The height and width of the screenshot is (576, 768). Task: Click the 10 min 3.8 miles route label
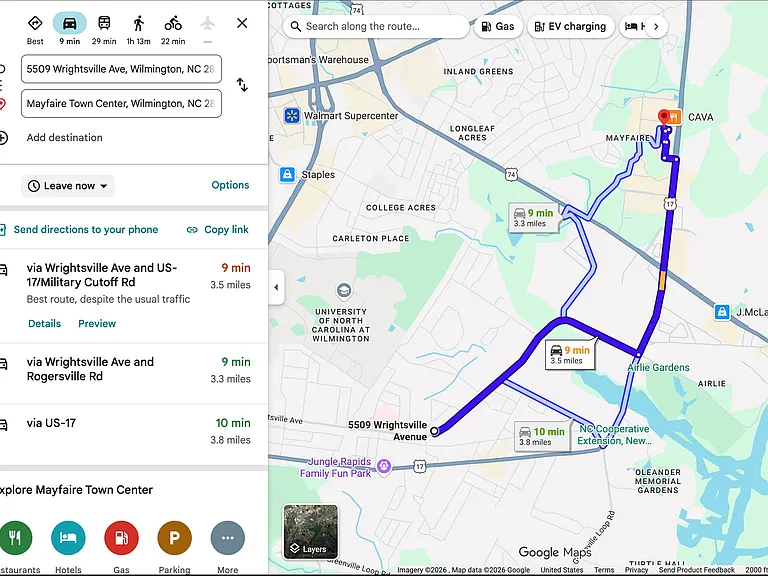coord(542,436)
